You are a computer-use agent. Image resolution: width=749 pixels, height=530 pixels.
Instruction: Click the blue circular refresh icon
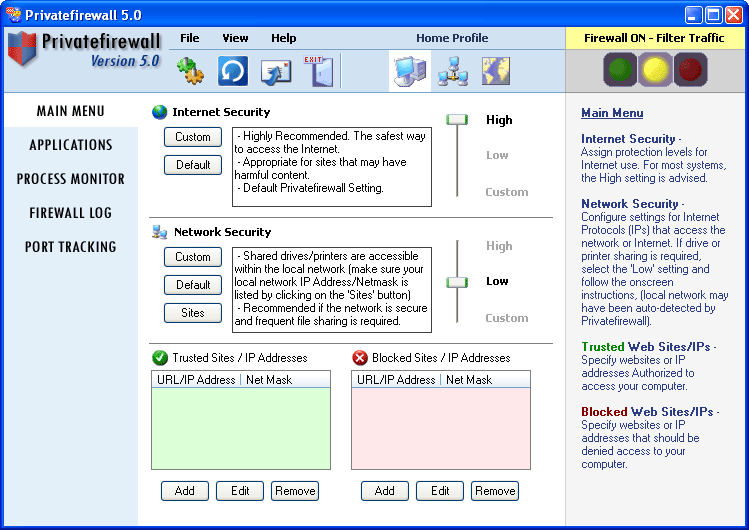(233, 71)
